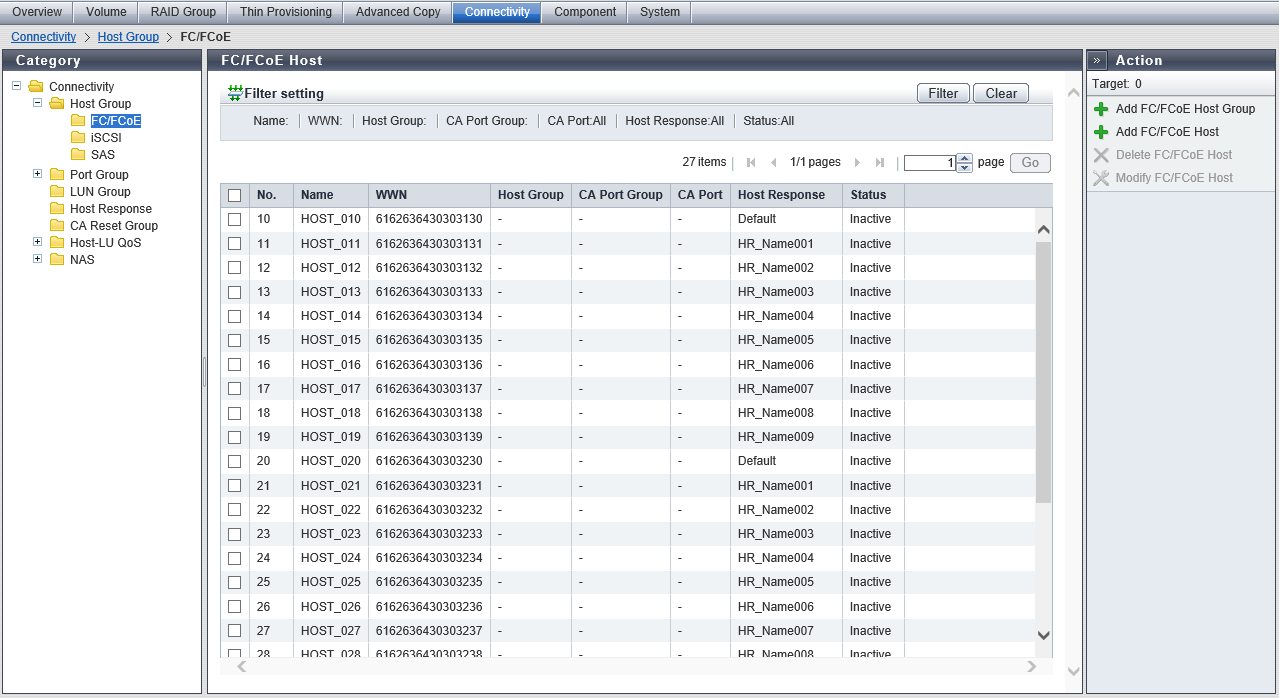Click the green plus Add FC/FCoE Host icon
The height and width of the screenshot is (698, 1280).
pos(1101,132)
